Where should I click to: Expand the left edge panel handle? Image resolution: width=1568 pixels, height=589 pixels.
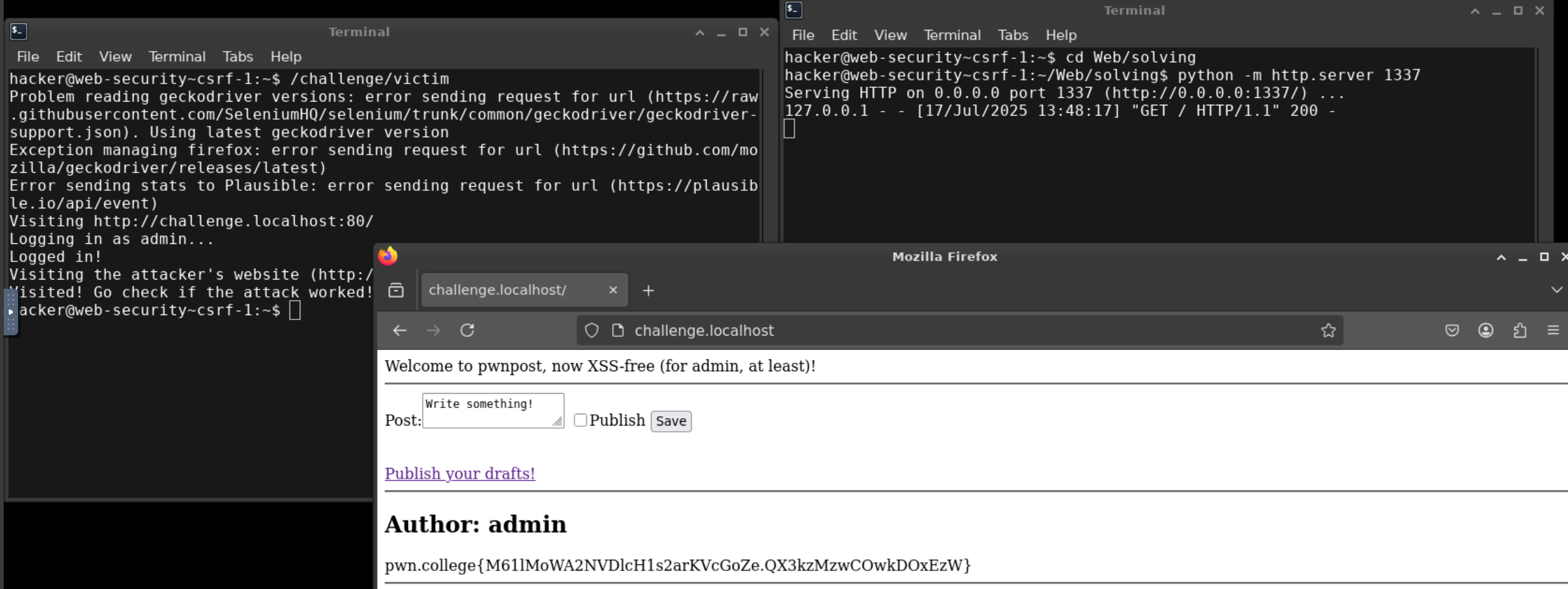coord(11,311)
